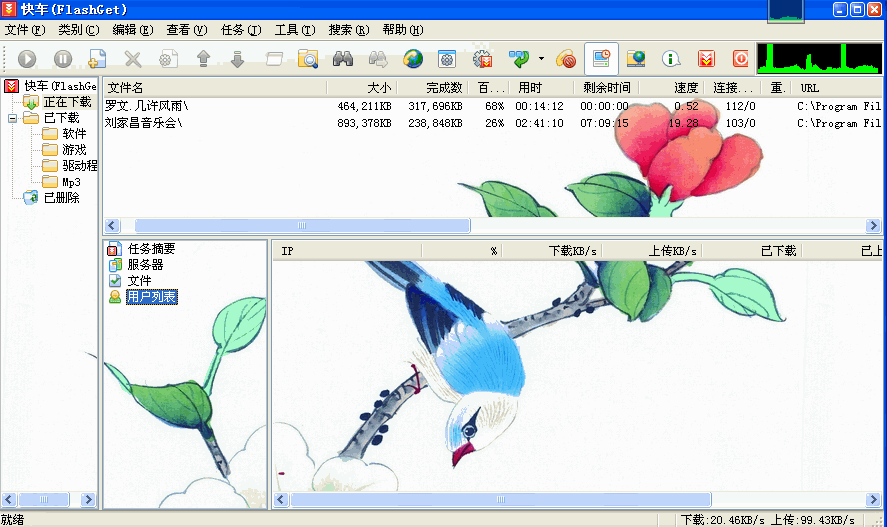Click the folder with globe site explorer icon
The height and width of the screenshot is (527, 887).
point(636,59)
